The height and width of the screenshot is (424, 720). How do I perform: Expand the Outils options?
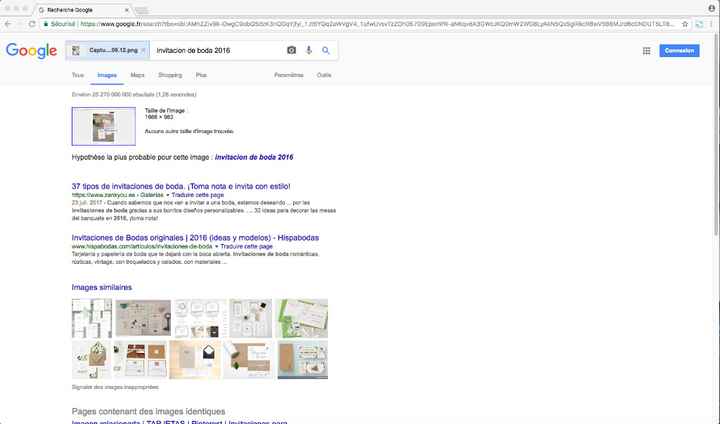(324, 75)
